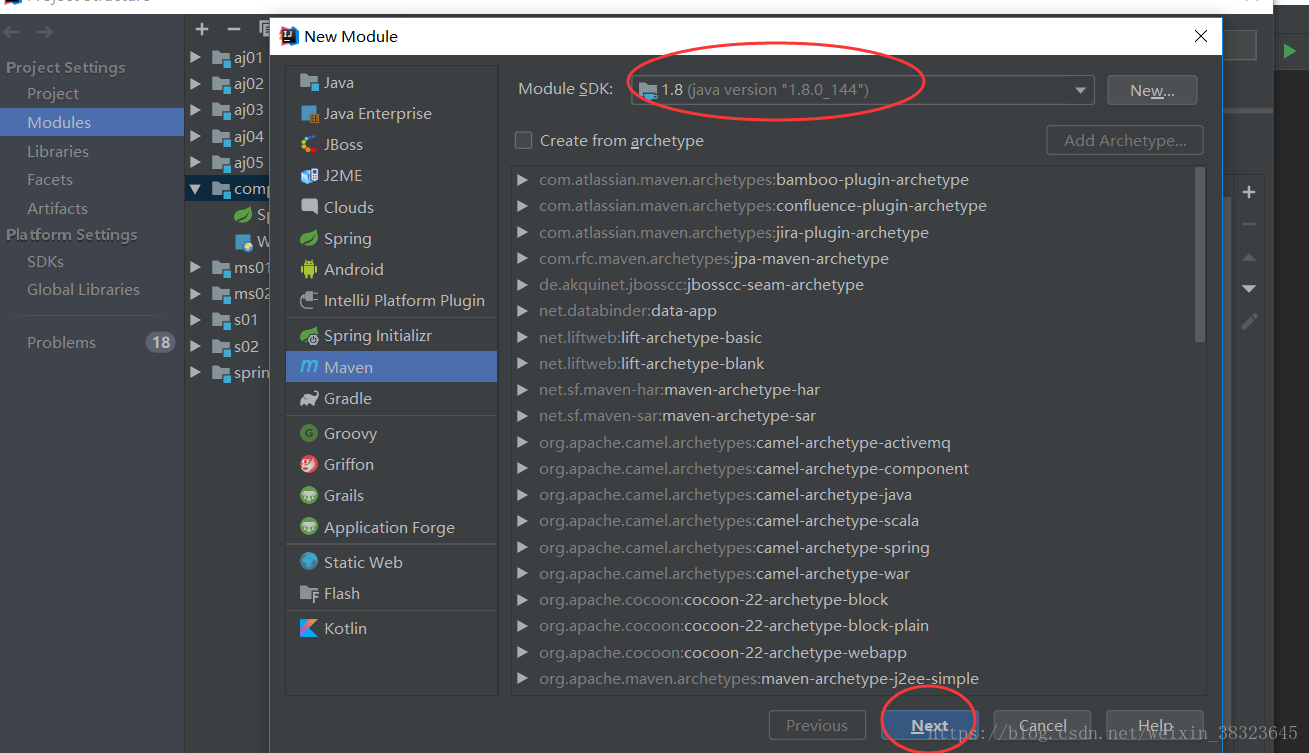Click New... SDK button
This screenshot has width=1309, height=753.
tap(1152, 90)
